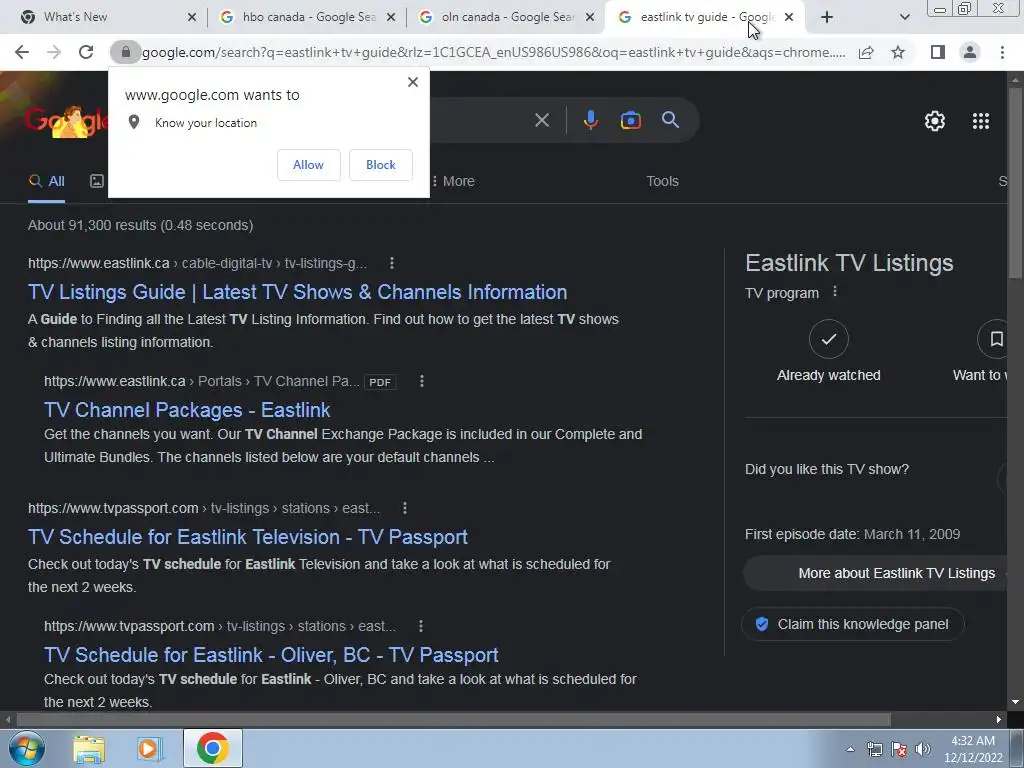Screen dimensions: 1024x768
Task: Click the Chrome taskbar icon
Action: [212, 748]
